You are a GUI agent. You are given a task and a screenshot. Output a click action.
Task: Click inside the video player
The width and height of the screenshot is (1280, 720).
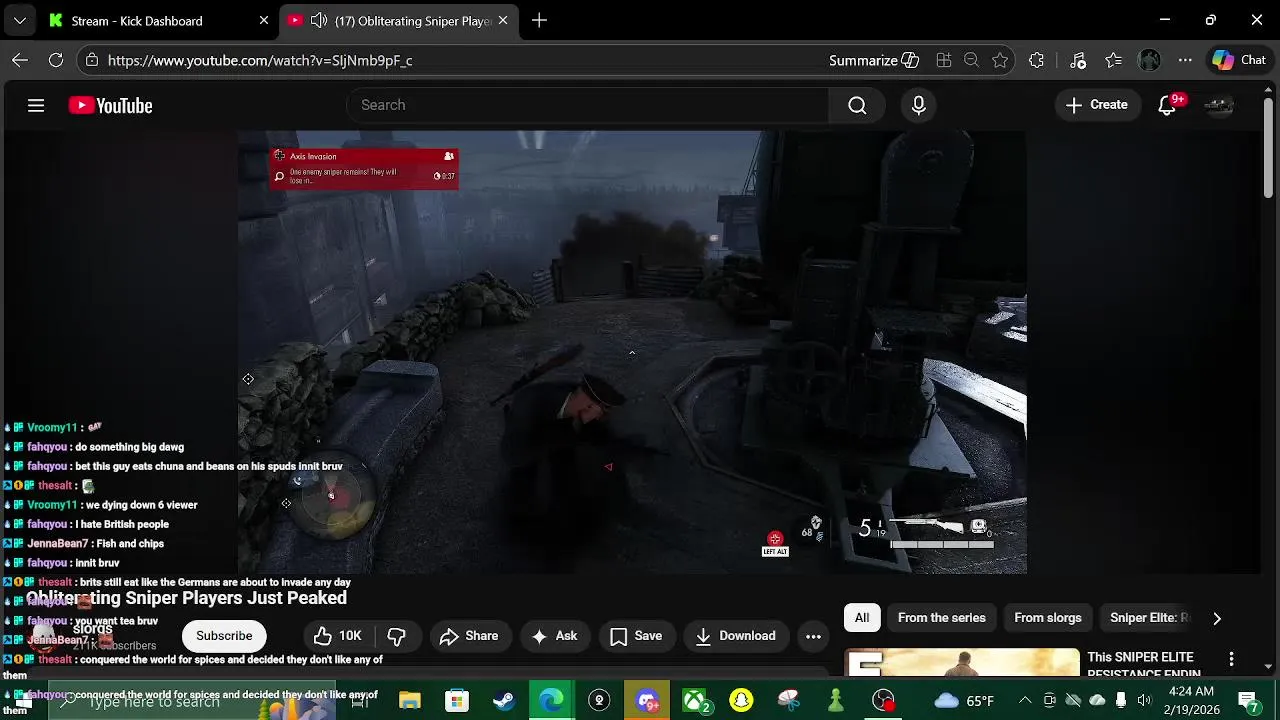point(632,352)
